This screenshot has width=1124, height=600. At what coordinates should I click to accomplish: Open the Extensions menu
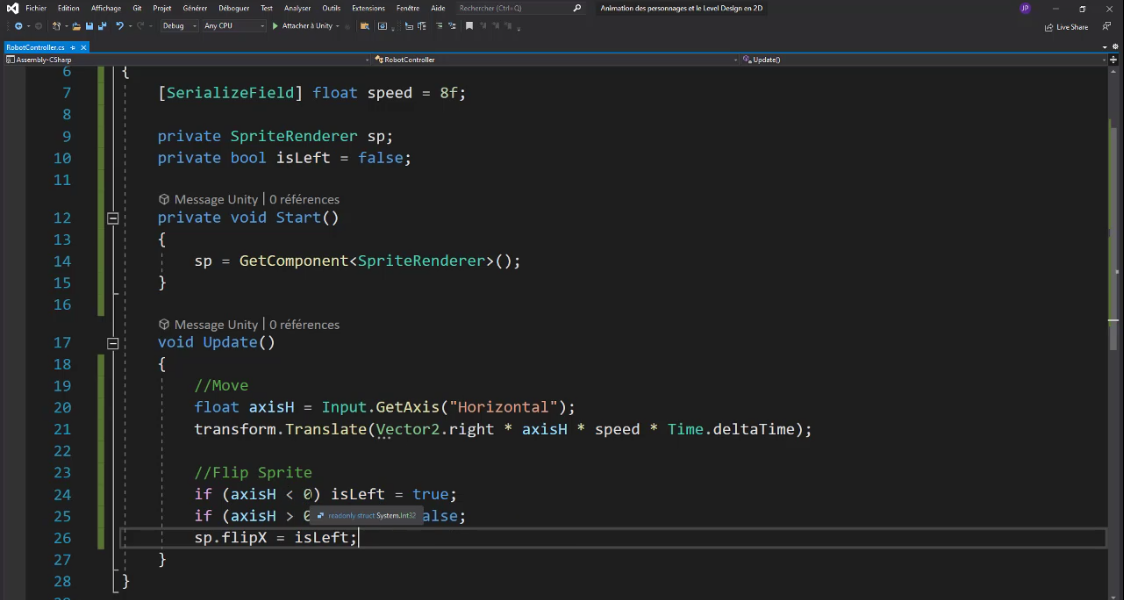click(x=368, y=8)
